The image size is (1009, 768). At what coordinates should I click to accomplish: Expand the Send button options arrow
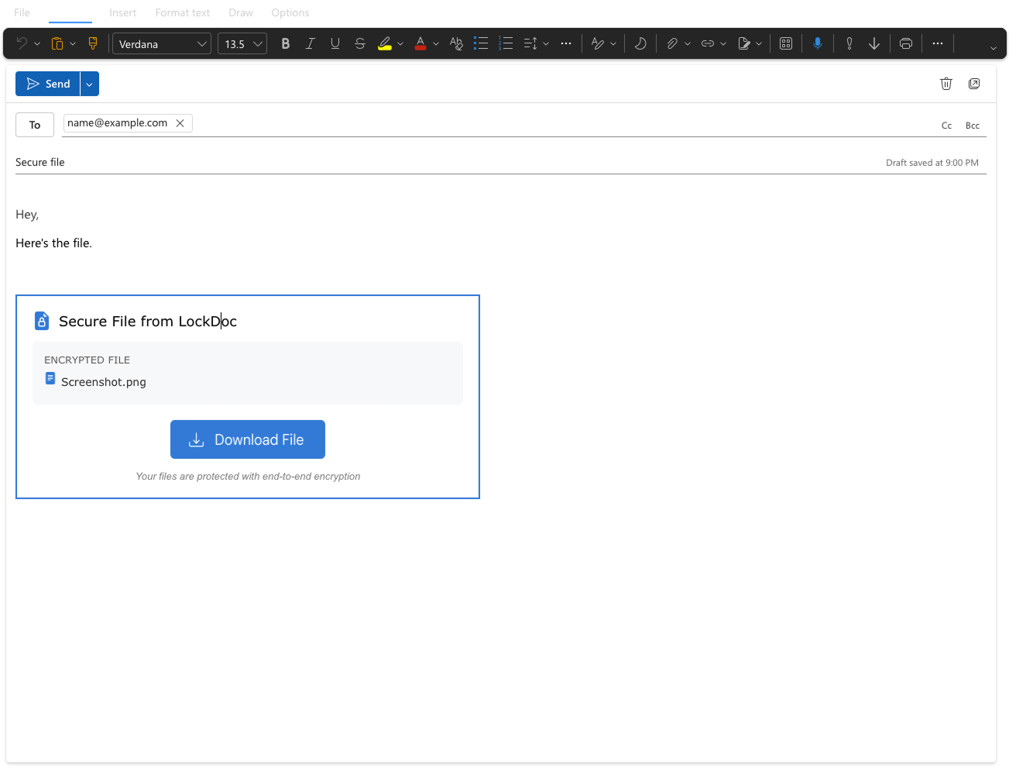click(89, 83)
